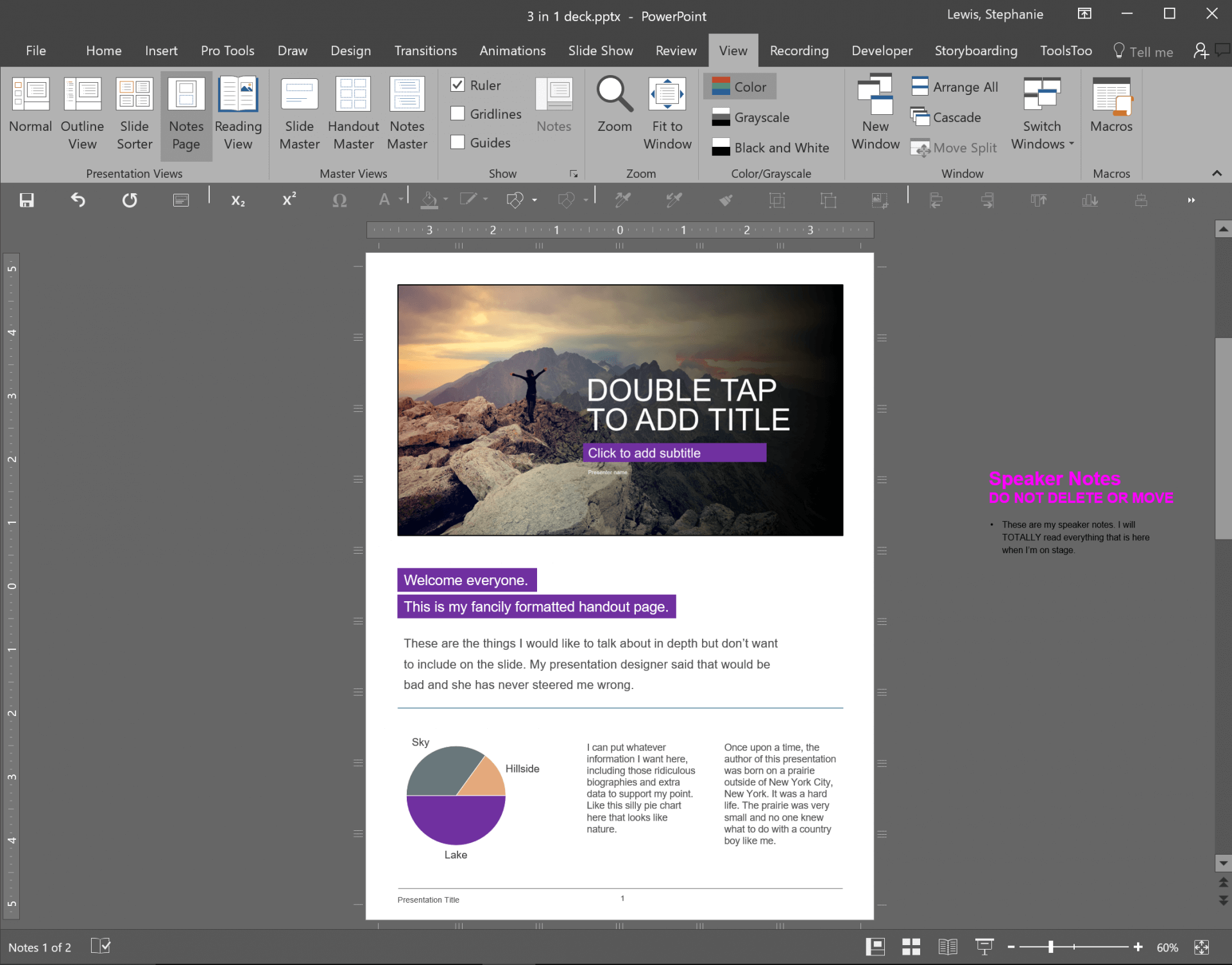Click the Save icon in quick access toolbar
Screen dimensions: 1232x965
26,200
